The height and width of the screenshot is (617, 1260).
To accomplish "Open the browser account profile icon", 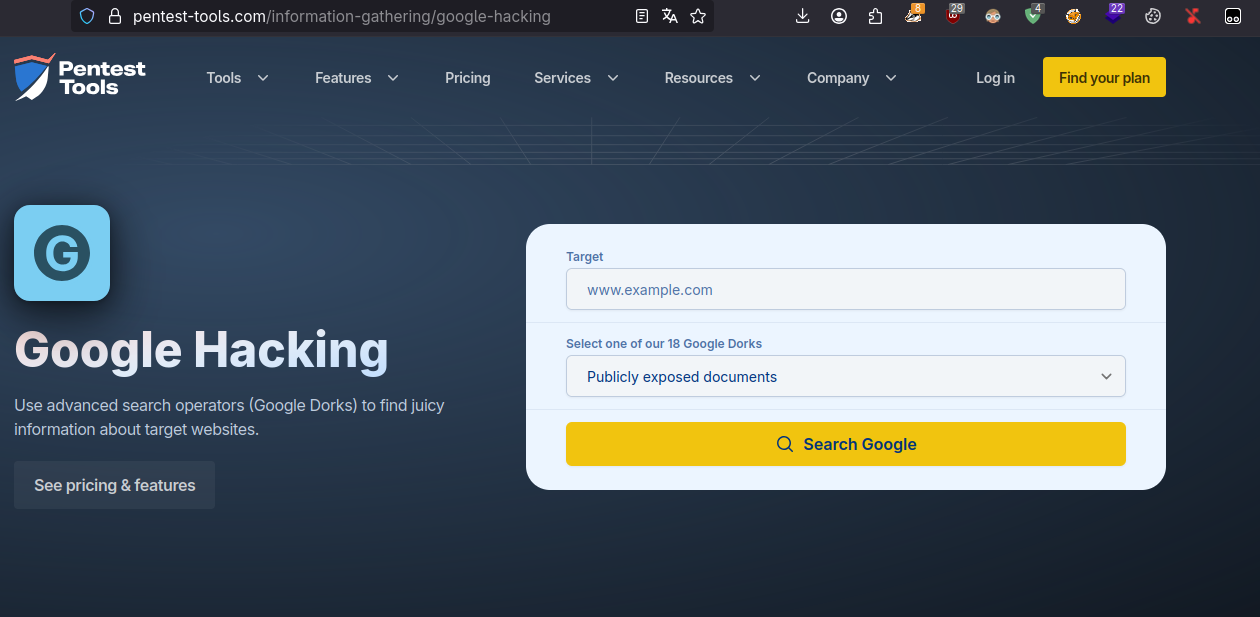I will tap(839, 16).
